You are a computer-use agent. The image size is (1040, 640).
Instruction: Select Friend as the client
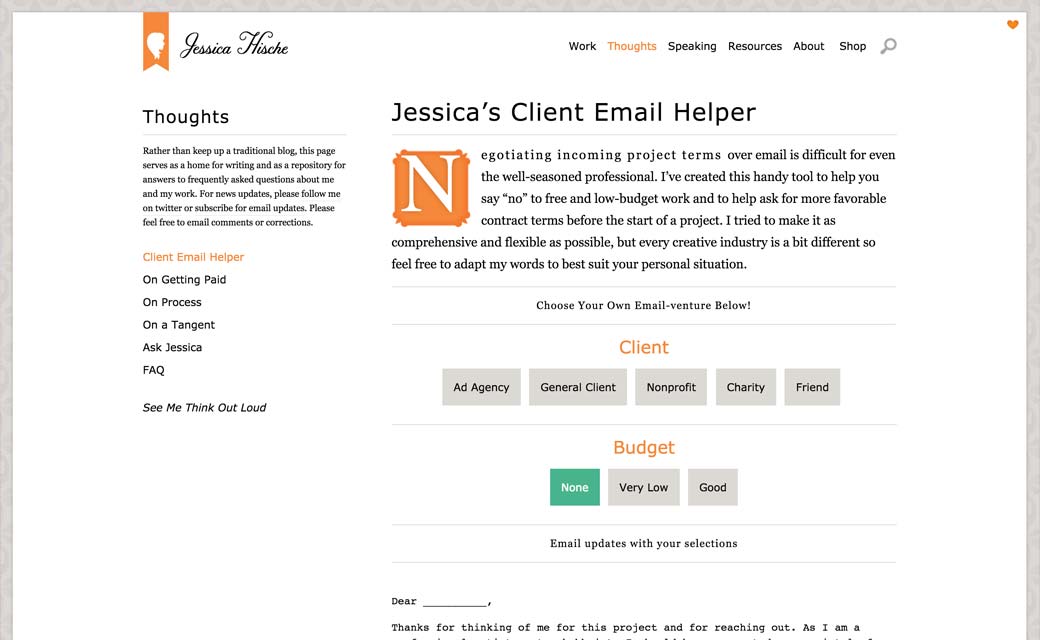click(812, 387)
